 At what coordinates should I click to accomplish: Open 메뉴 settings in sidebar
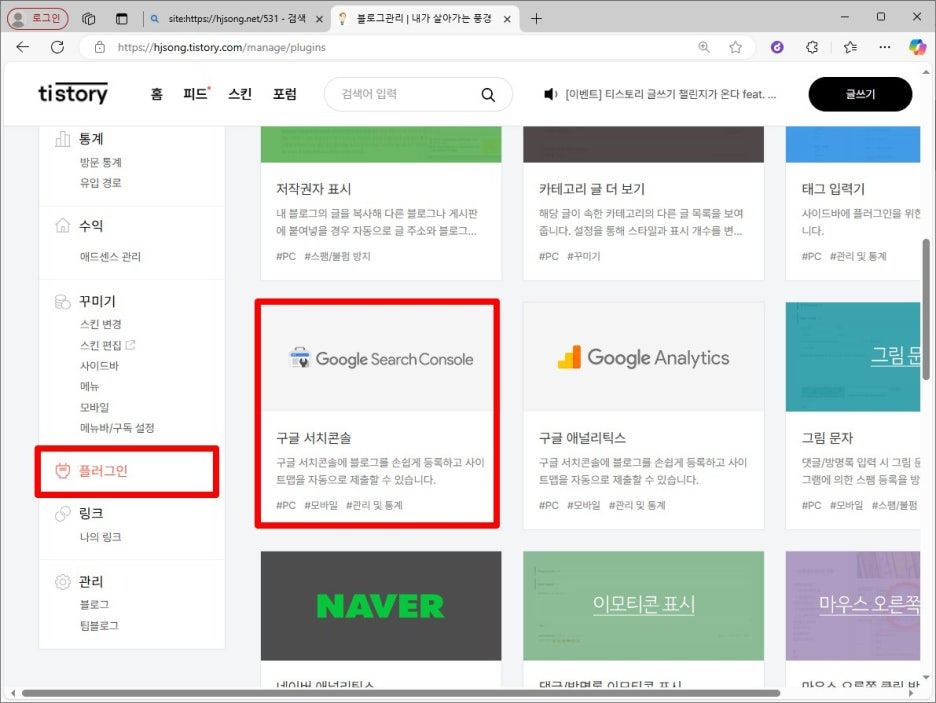pos(90,386)
